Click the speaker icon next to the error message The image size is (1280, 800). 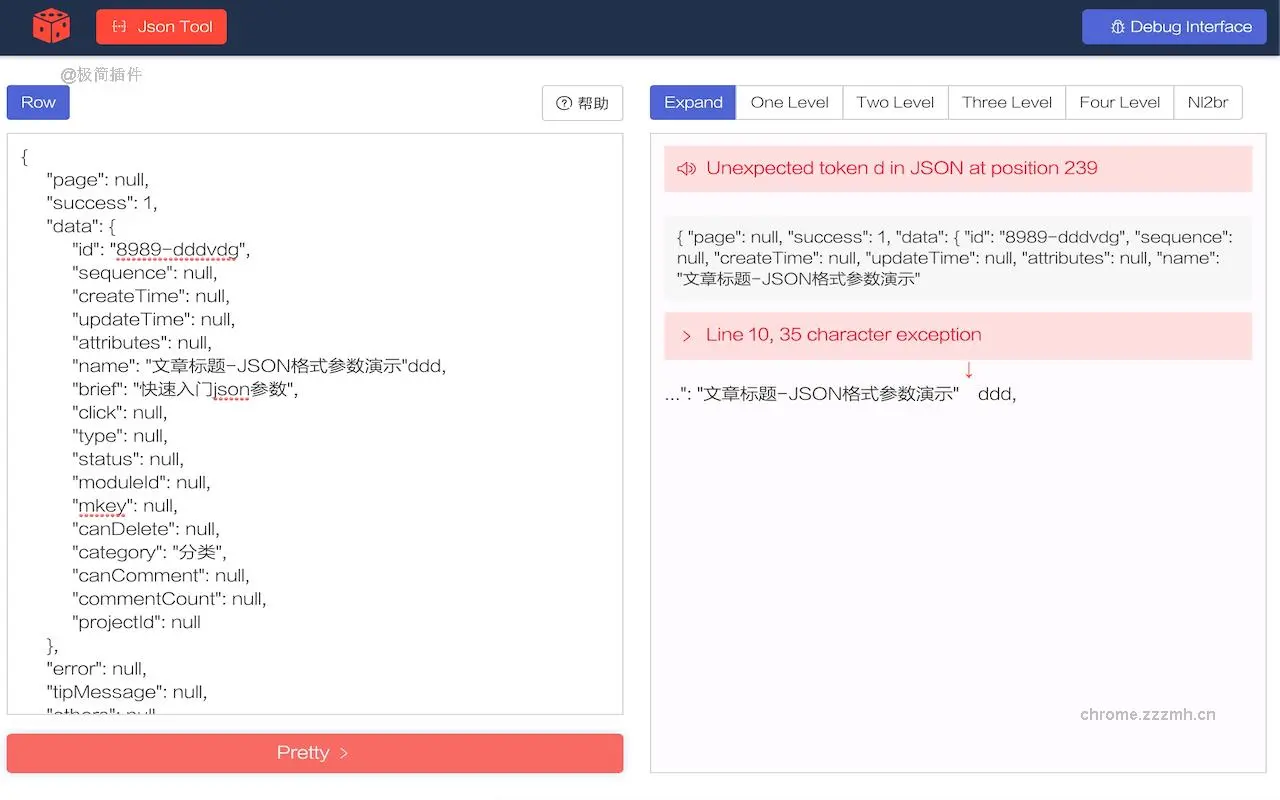[x=686, y=168]
